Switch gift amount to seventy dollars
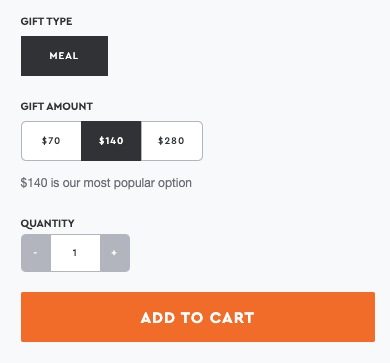This screenshot has width=390, height=363. pyautogui.click(x=51, y=141)
